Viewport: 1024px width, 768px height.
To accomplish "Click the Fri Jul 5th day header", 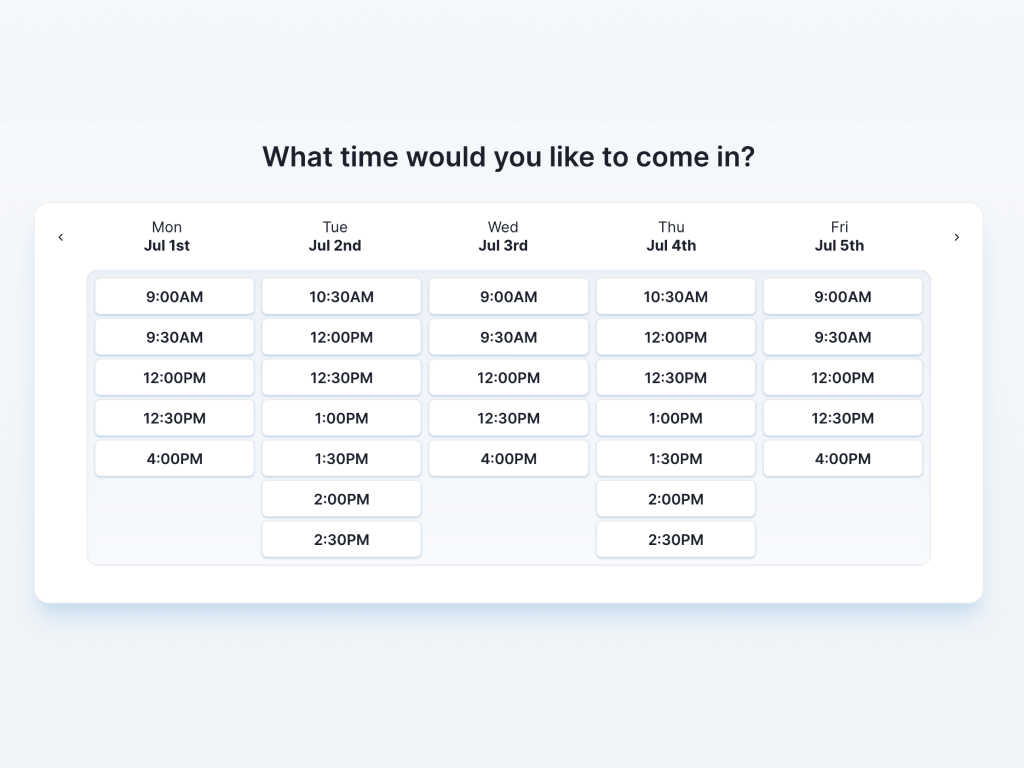I will click(839, 237).
